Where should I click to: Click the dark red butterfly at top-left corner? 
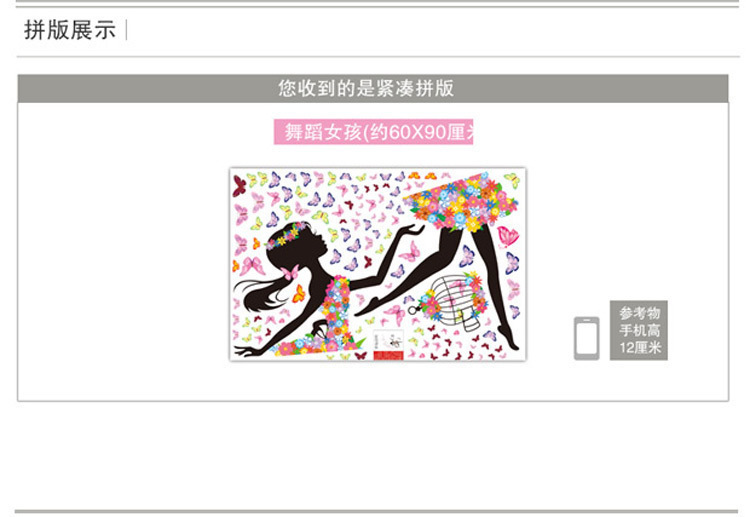pyautogui.click(x=239, y=186)
